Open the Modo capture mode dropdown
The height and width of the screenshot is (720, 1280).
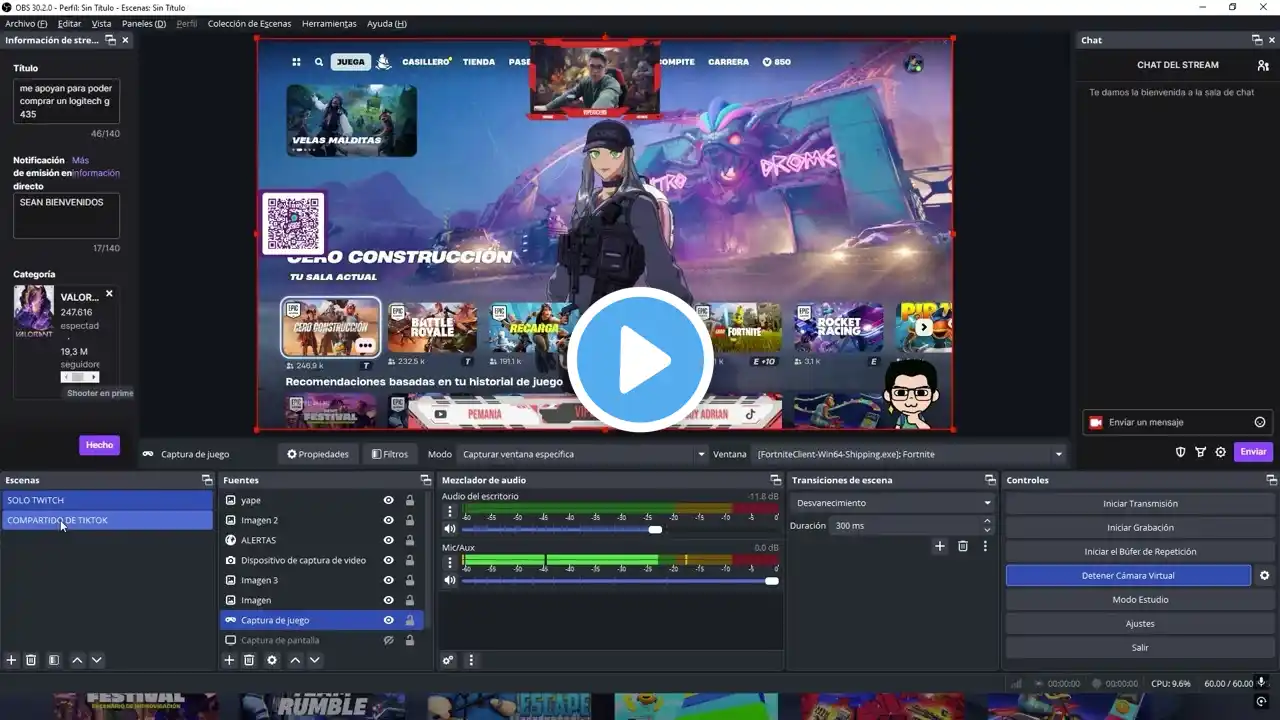(x=583, y=454)
